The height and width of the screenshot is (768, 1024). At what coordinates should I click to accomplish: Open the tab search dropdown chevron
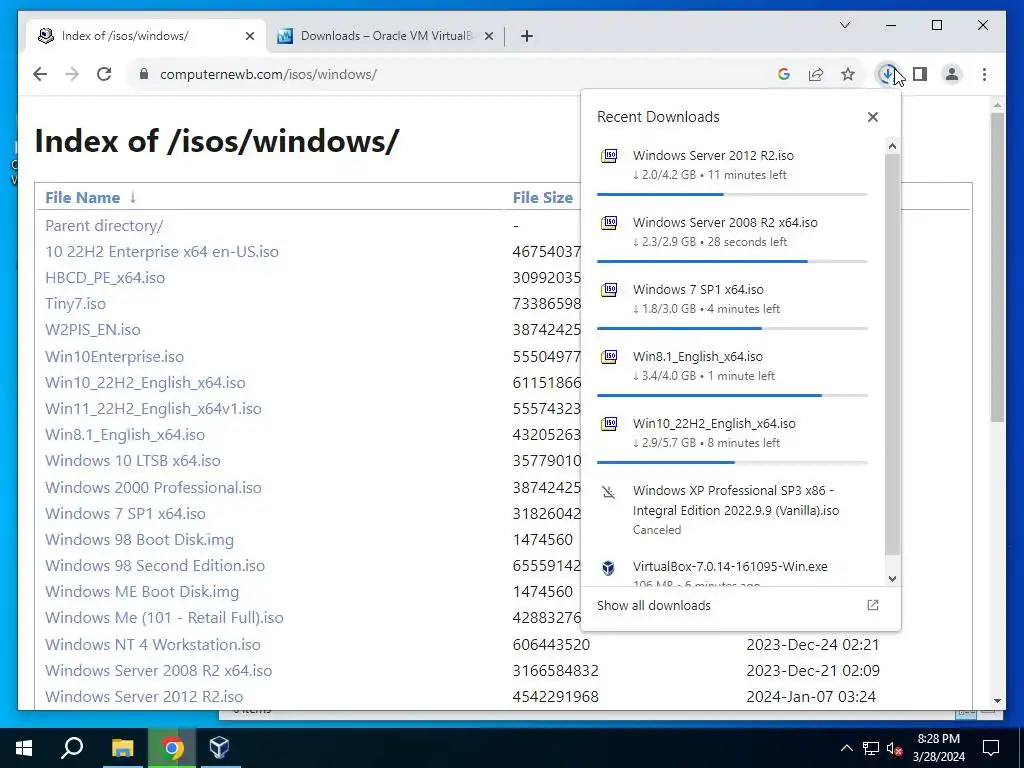pos(844,25)
